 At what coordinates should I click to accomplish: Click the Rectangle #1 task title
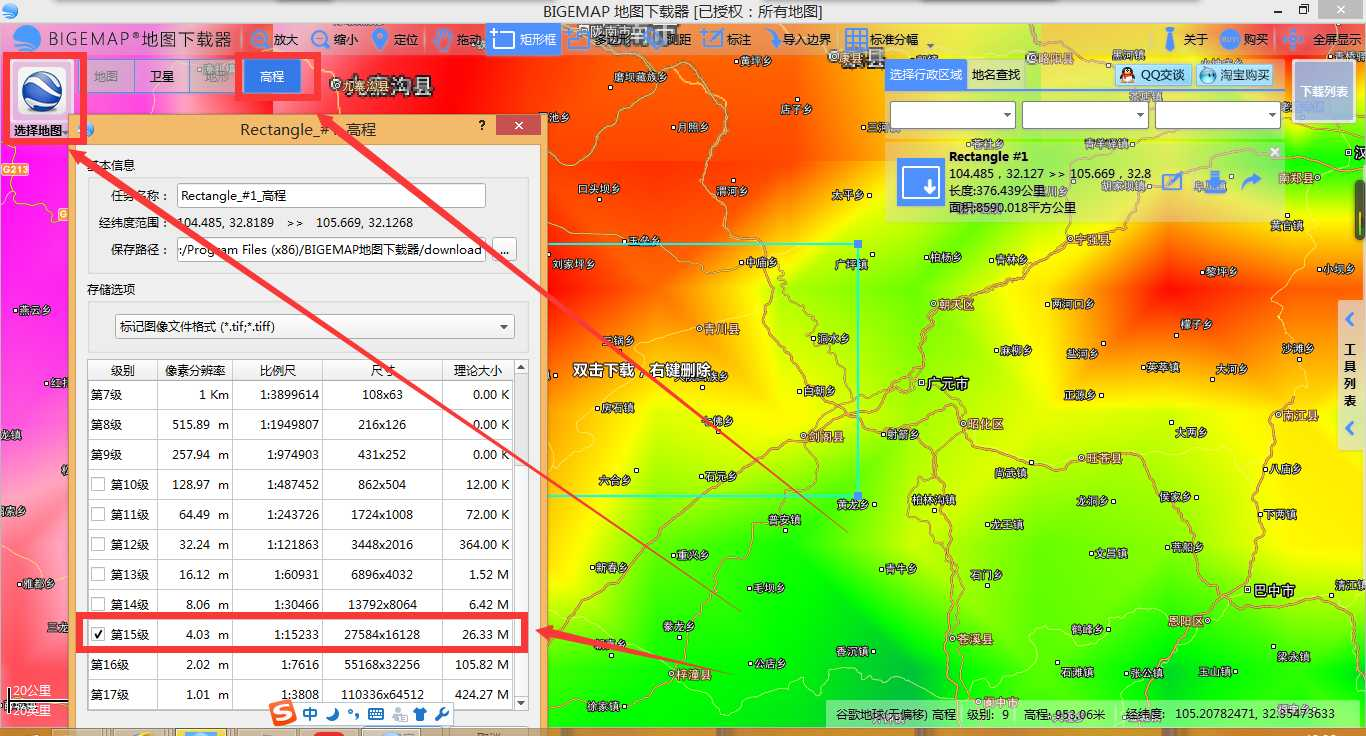[989, 157]
